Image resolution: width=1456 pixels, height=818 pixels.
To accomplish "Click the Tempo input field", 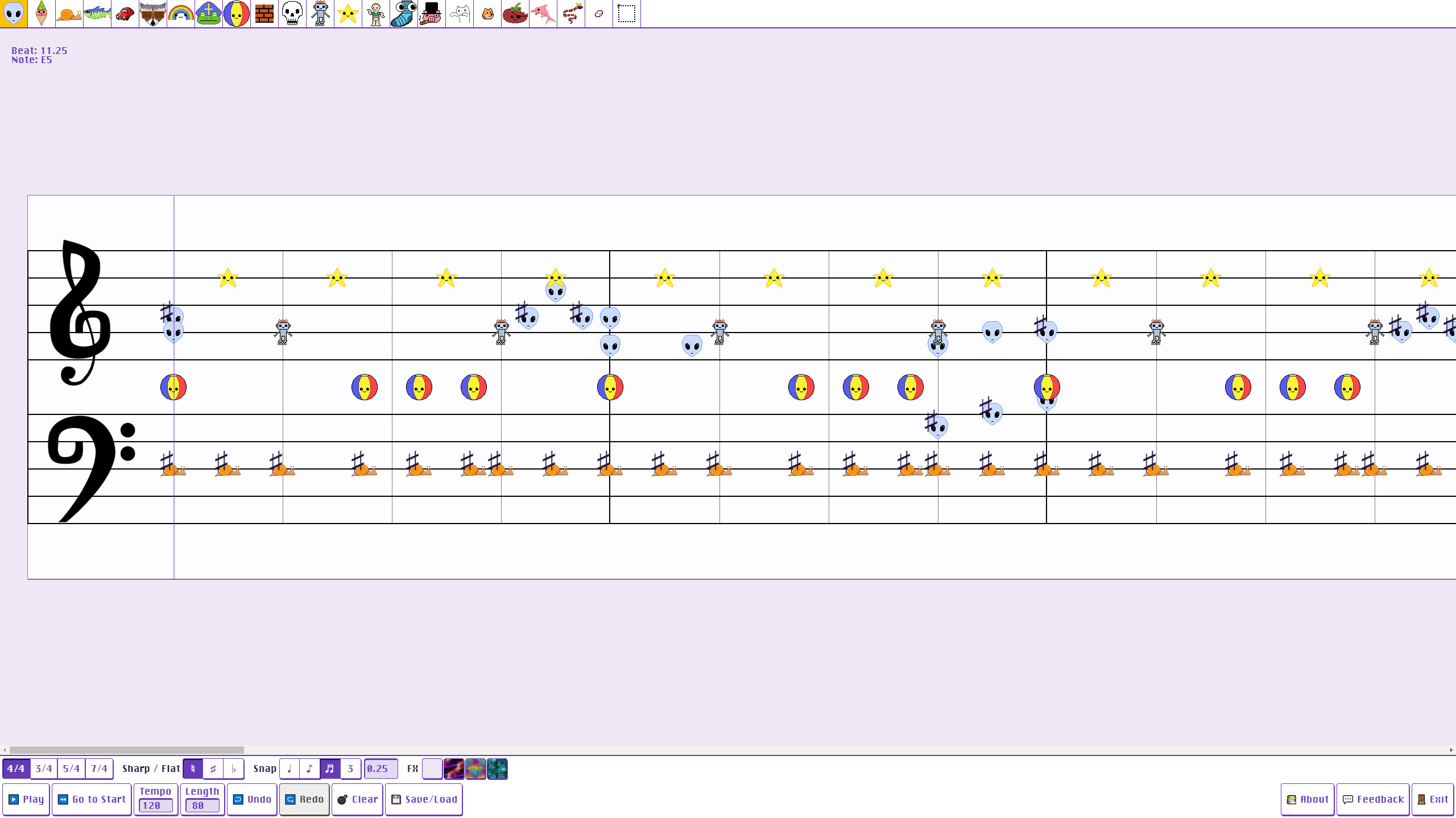I will point(155,805).
